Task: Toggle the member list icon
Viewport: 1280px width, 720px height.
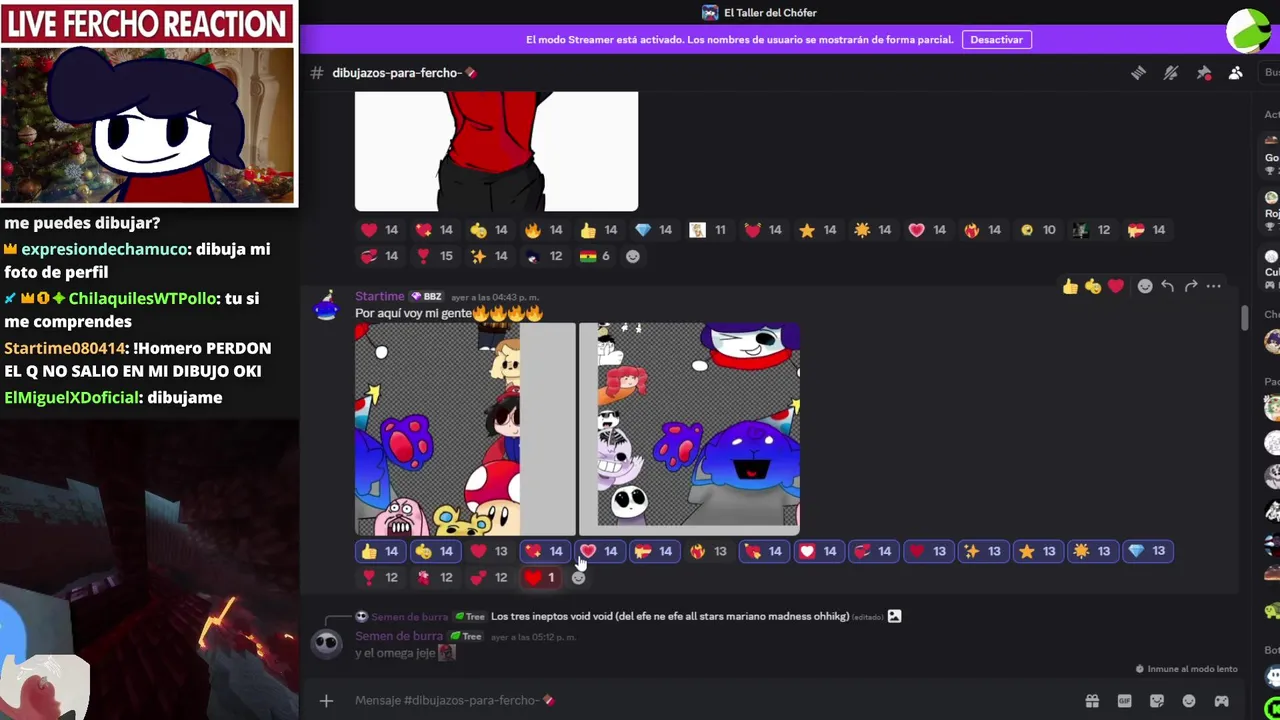Action: tap(1236, 73)
